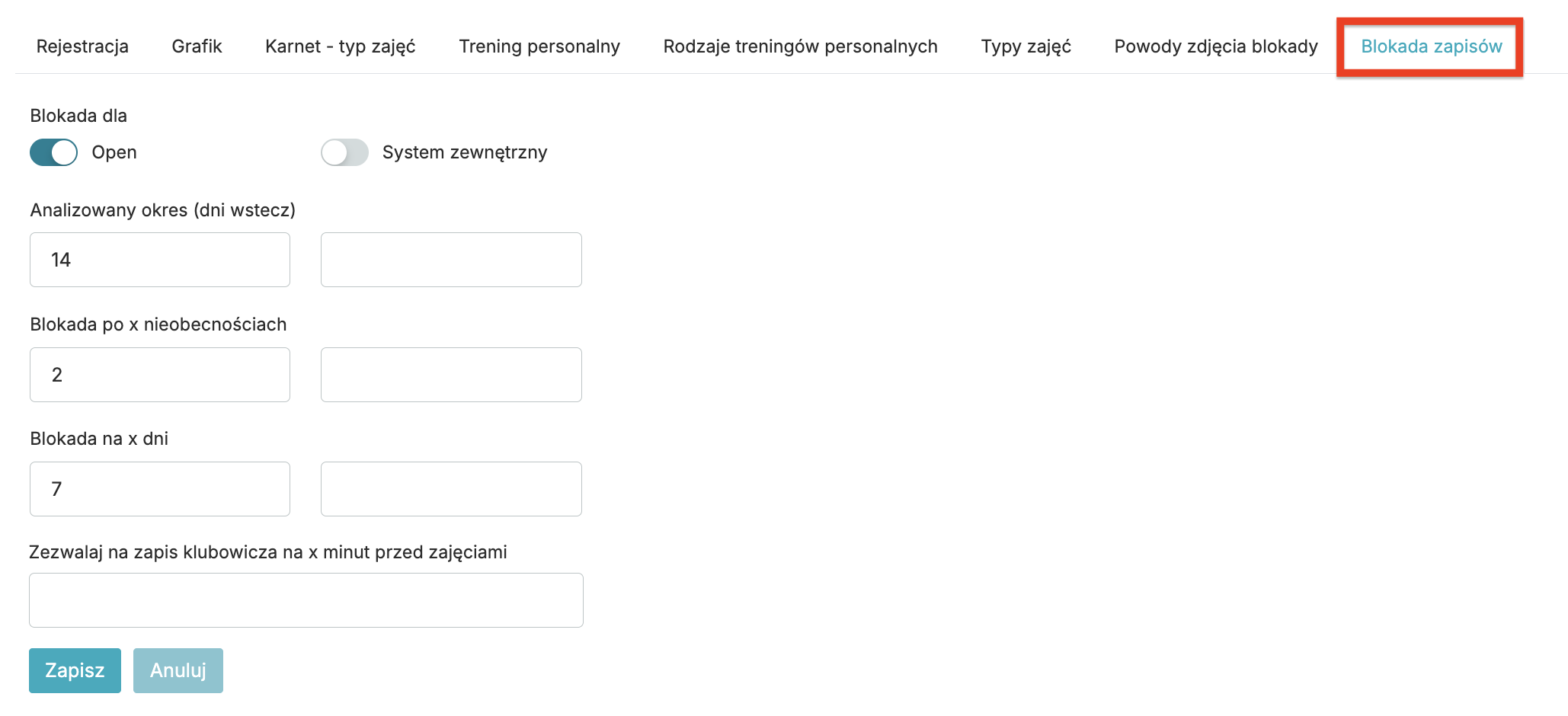
Task: Switch to the Typy zajęć tab
Action: coord(1026,46)
